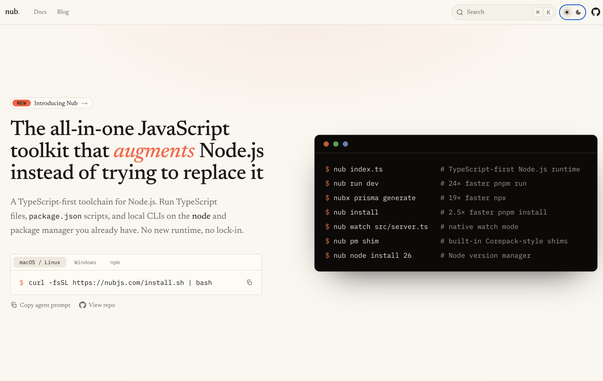The image size is (603, 381).
Task: Click the green terminal window dot
Action: click(x=336, y=144)
